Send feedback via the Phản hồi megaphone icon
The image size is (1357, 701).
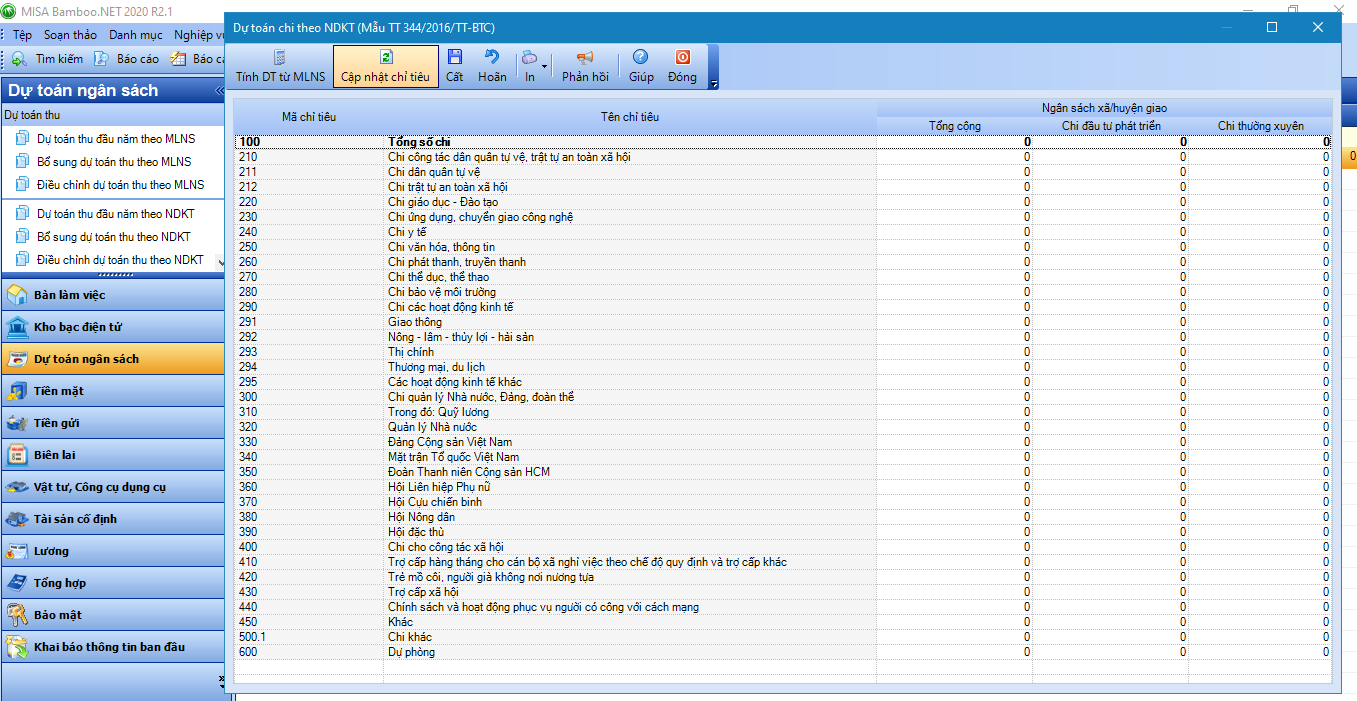[x=585, y=58]
